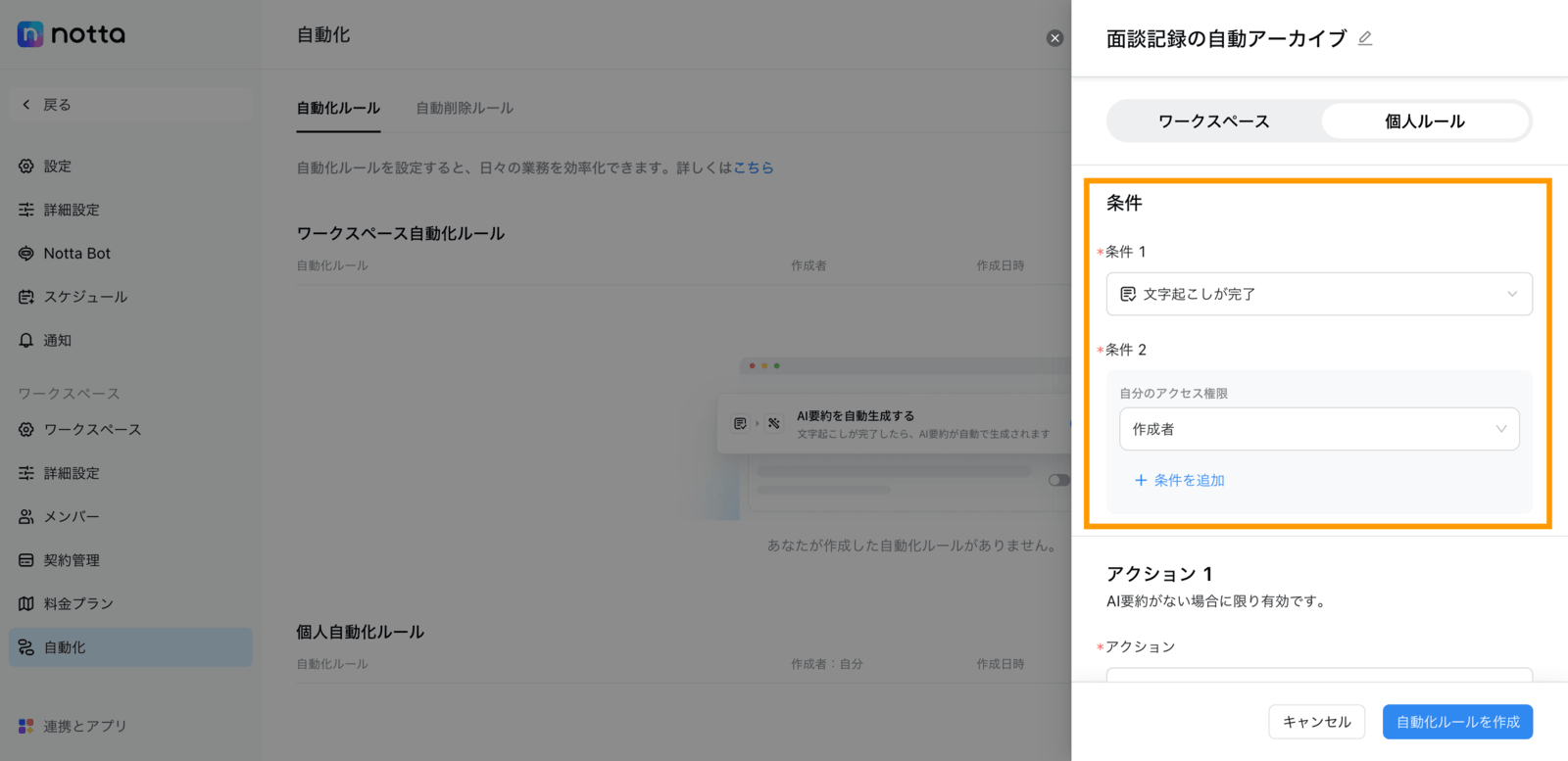Go back with the 戻る chevron
Screen dimensions: 1568x761
[26, 105]
